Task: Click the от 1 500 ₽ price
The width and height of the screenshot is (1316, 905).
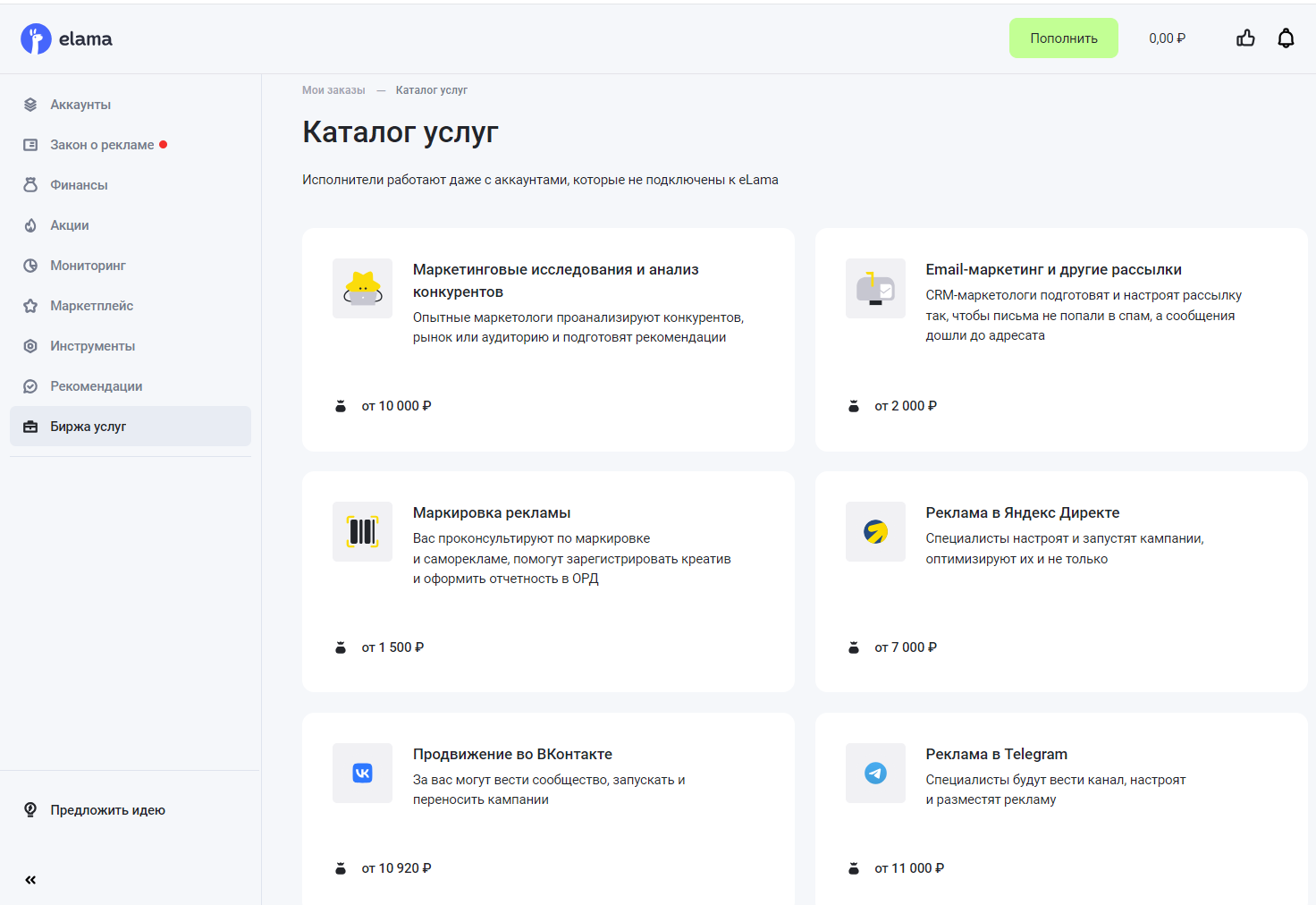Action: pyautogui.click(x=392, y=647)
